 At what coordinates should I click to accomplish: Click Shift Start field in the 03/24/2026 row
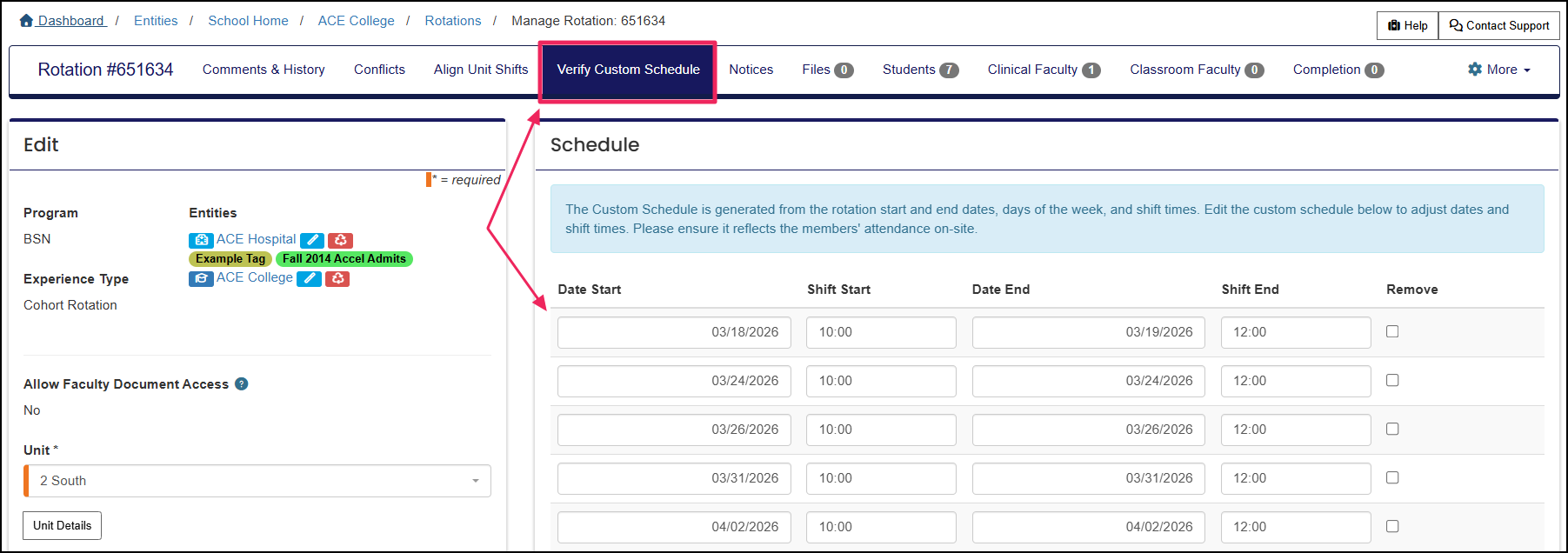pyautogui.click(x=881, y=381)
